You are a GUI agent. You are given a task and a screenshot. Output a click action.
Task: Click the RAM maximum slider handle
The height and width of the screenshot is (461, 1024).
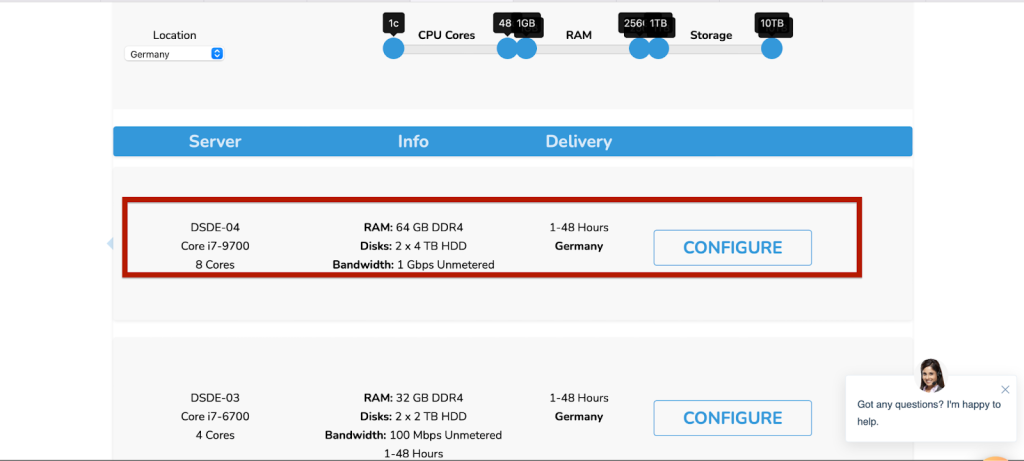point(639,48)
